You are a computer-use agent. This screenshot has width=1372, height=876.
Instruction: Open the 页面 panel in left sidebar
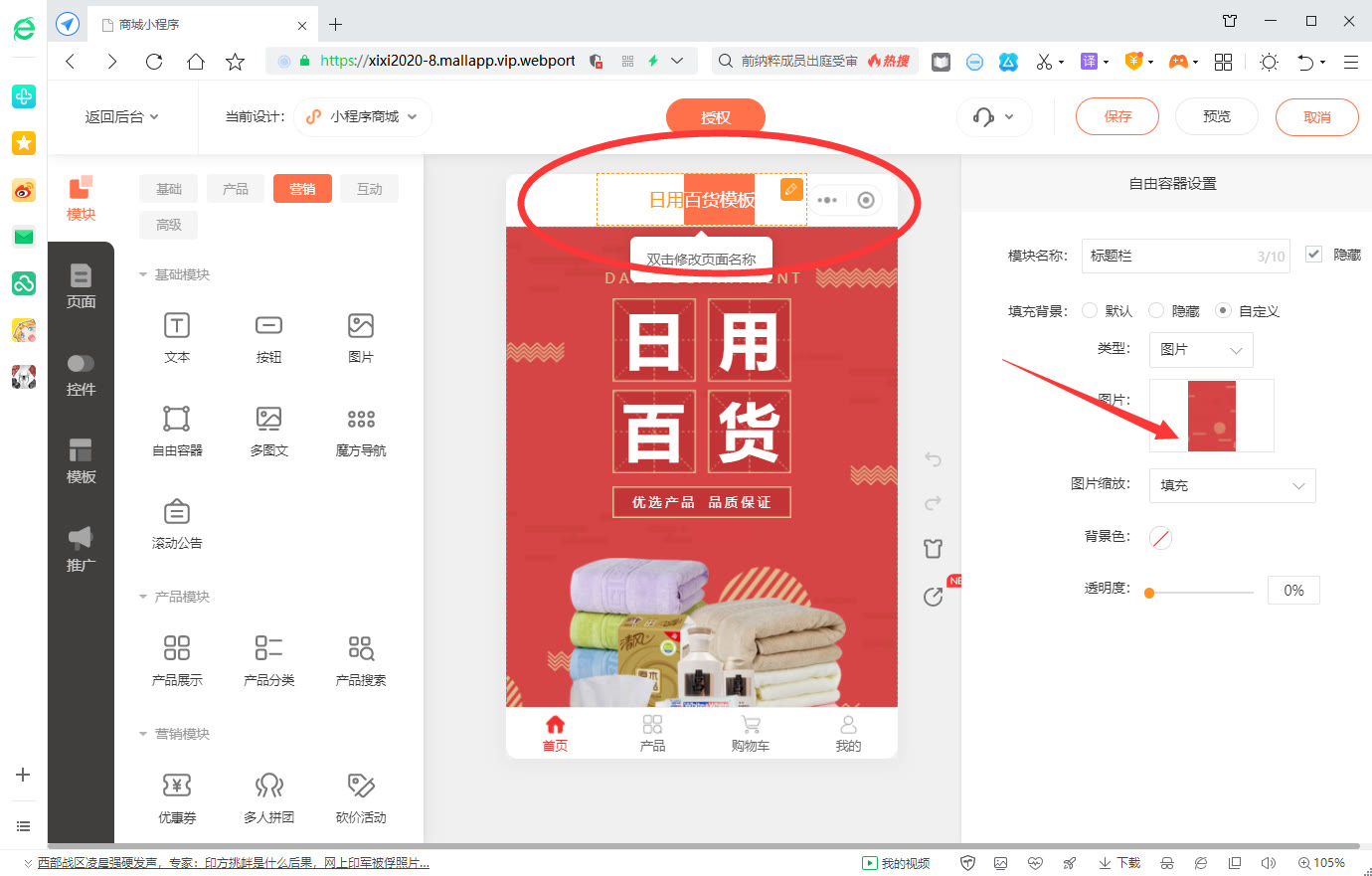pyautogui.click(x=81, y=288)
